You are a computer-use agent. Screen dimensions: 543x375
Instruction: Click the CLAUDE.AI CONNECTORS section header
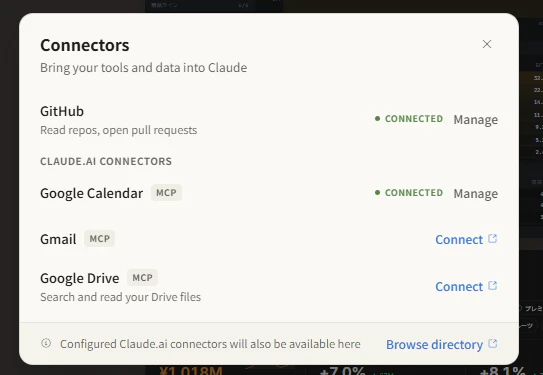[x=106, y=161]
